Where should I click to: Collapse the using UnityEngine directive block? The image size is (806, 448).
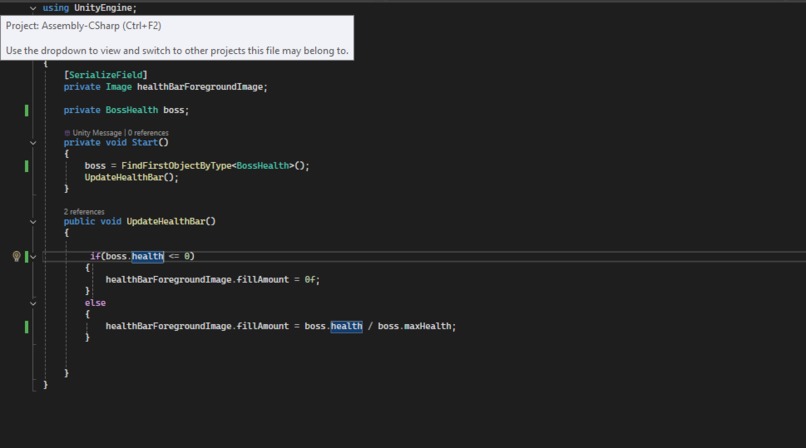click(x=33, y=8)
